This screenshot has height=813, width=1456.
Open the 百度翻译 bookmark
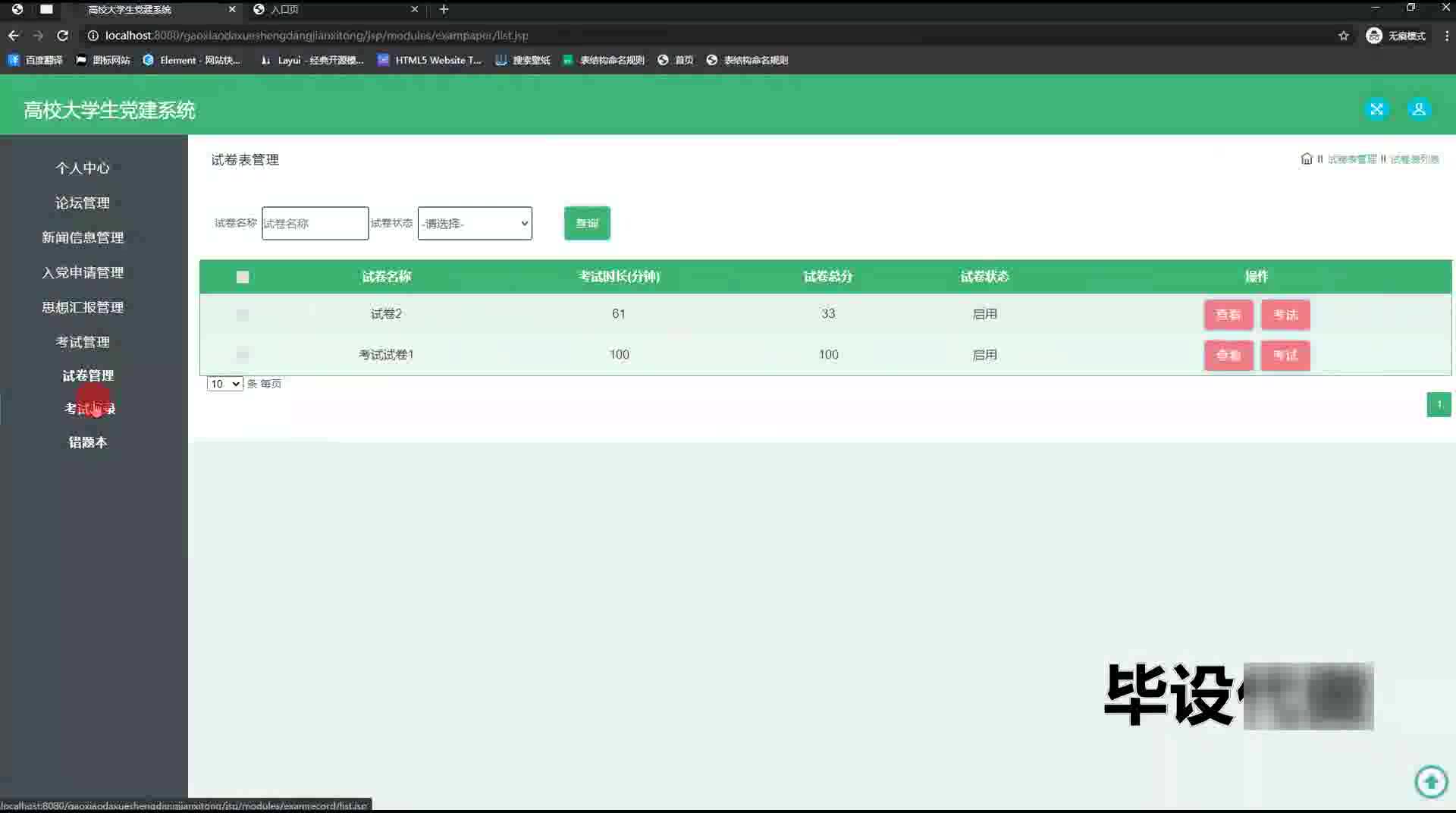point(35,60)
